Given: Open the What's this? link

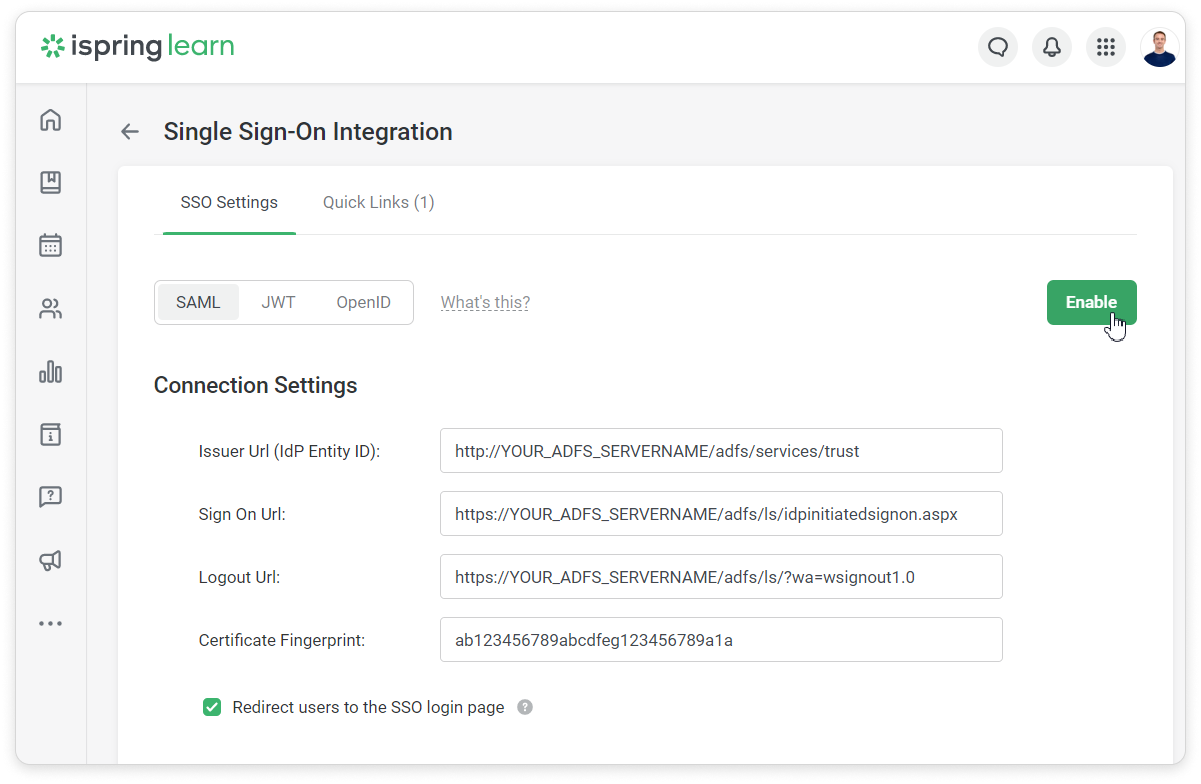Looking at the screenshot, I should click(484, 302).
